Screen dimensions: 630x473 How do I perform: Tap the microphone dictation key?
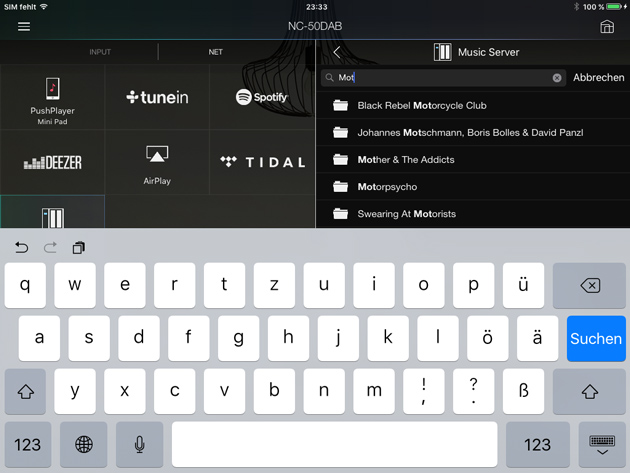click(139, 444)
